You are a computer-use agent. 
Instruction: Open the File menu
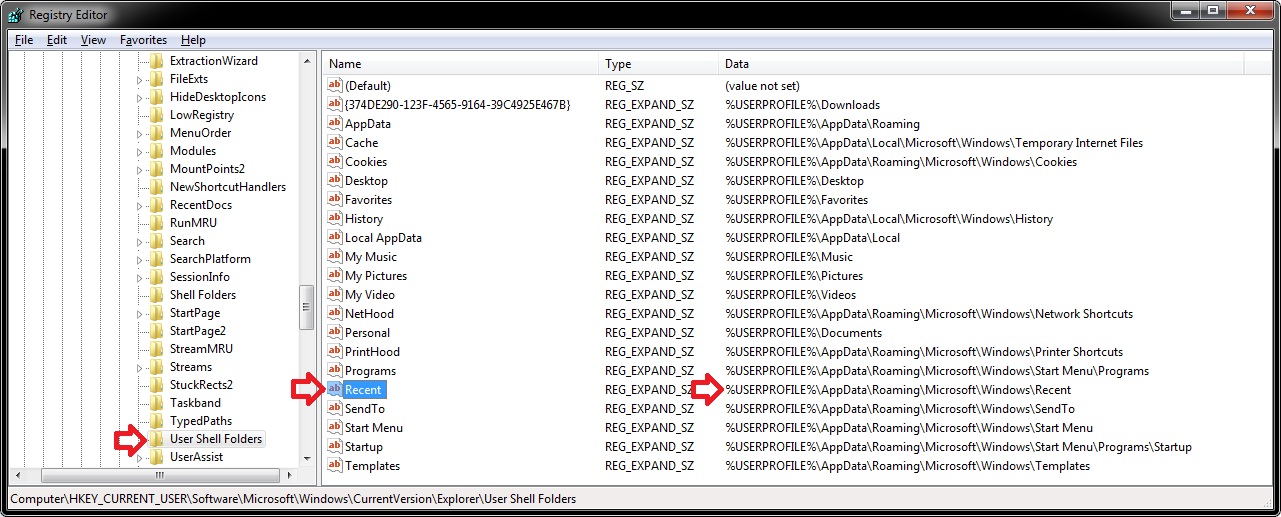[24, 40]
